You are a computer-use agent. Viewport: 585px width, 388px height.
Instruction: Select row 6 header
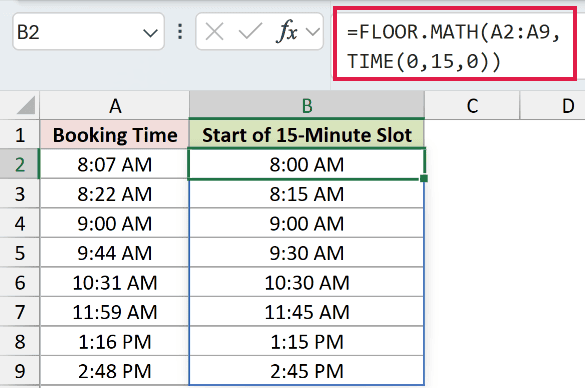(20, 282)
